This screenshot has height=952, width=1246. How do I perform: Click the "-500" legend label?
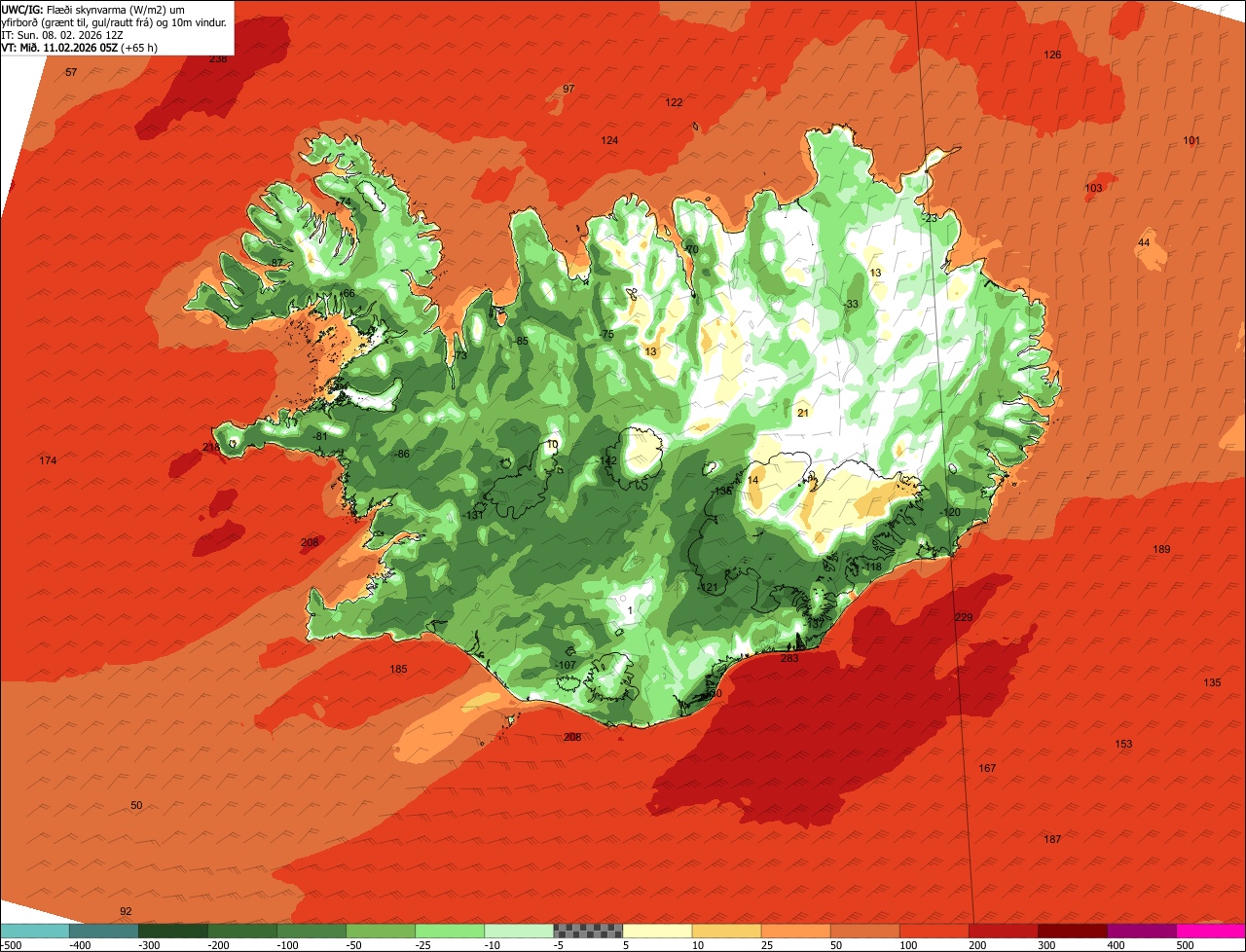tap(10, 945)
